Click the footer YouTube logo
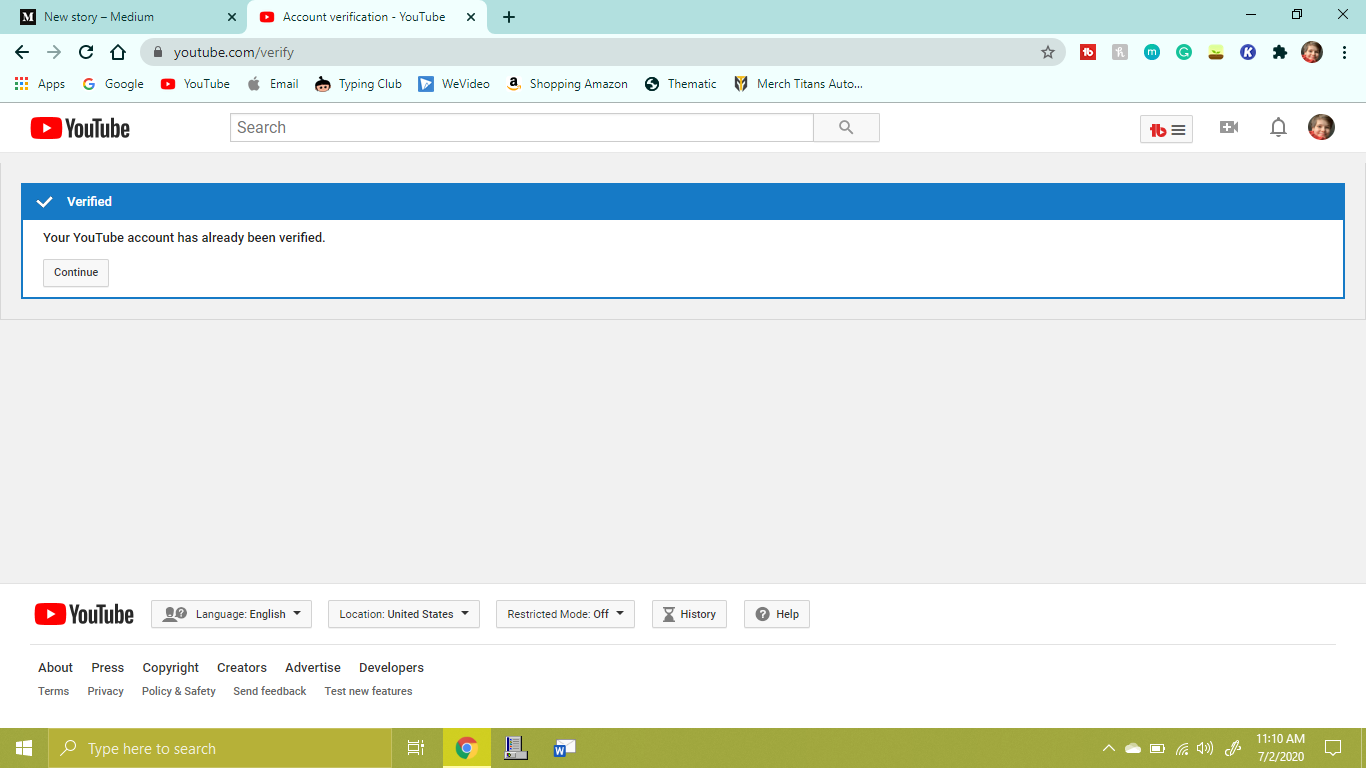Viewport: 1366px width, 768px height. point(84,614)
